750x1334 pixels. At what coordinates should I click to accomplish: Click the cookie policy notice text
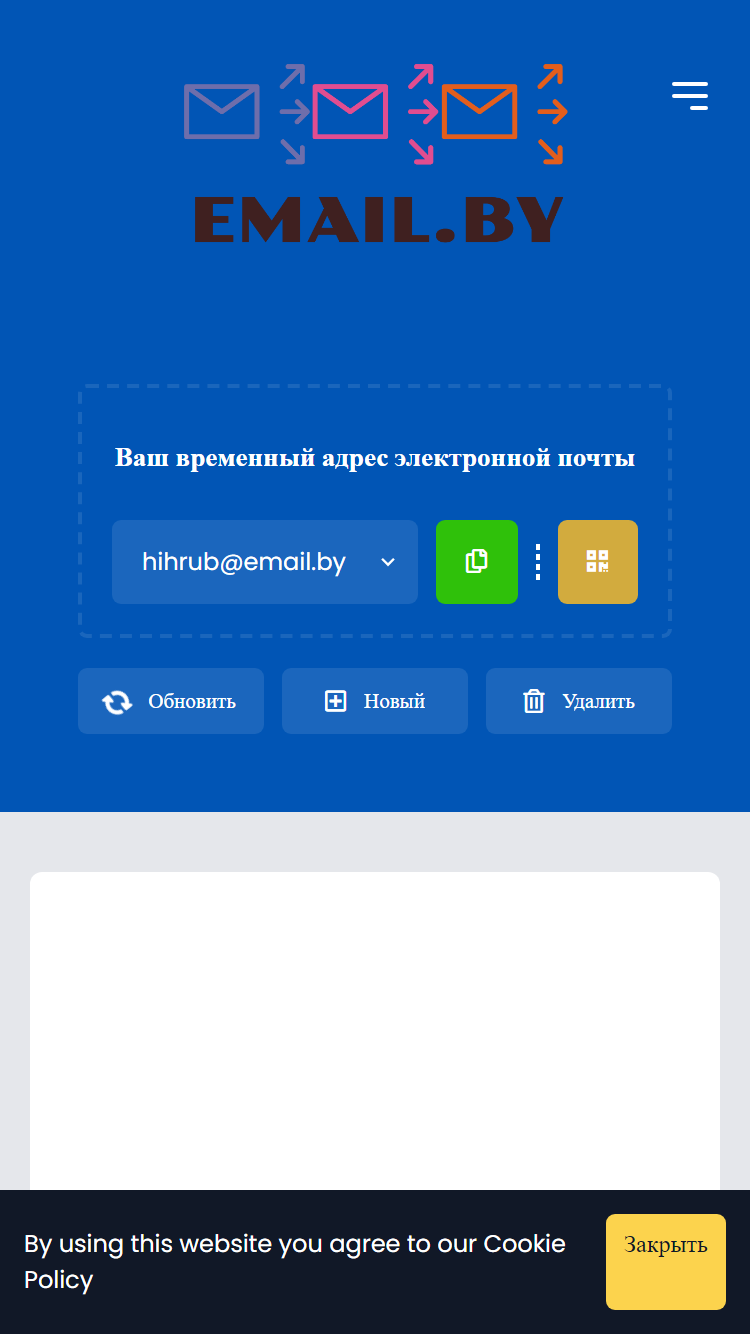click(295, 1262)
